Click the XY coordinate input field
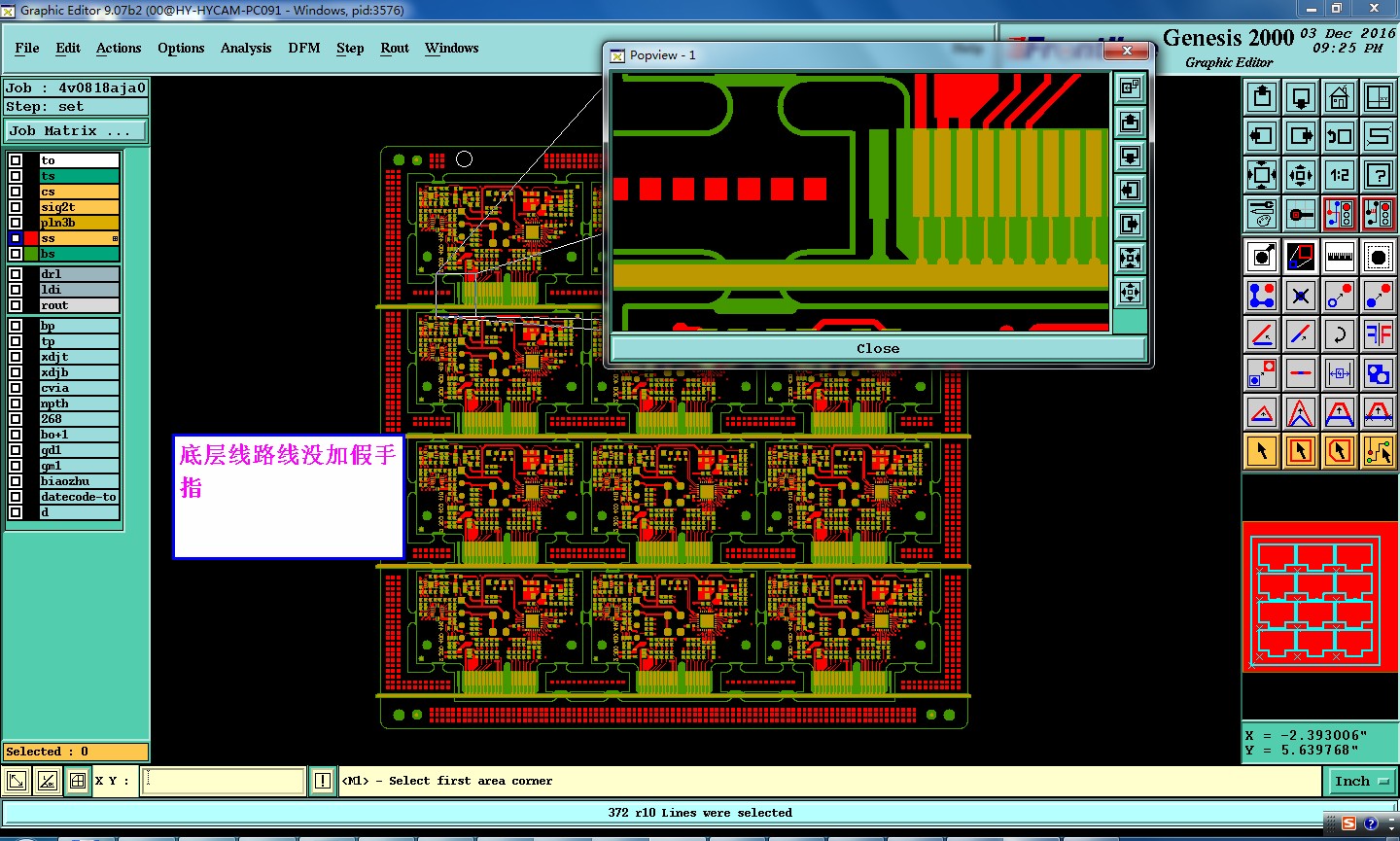 (224, 781)
